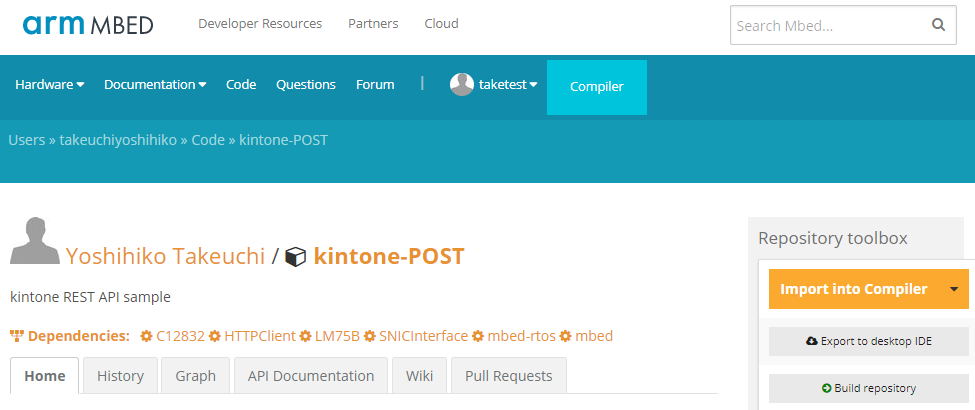Open Cloud in the top bar
This screenshot has width=975, height=410.
point(441,24)
